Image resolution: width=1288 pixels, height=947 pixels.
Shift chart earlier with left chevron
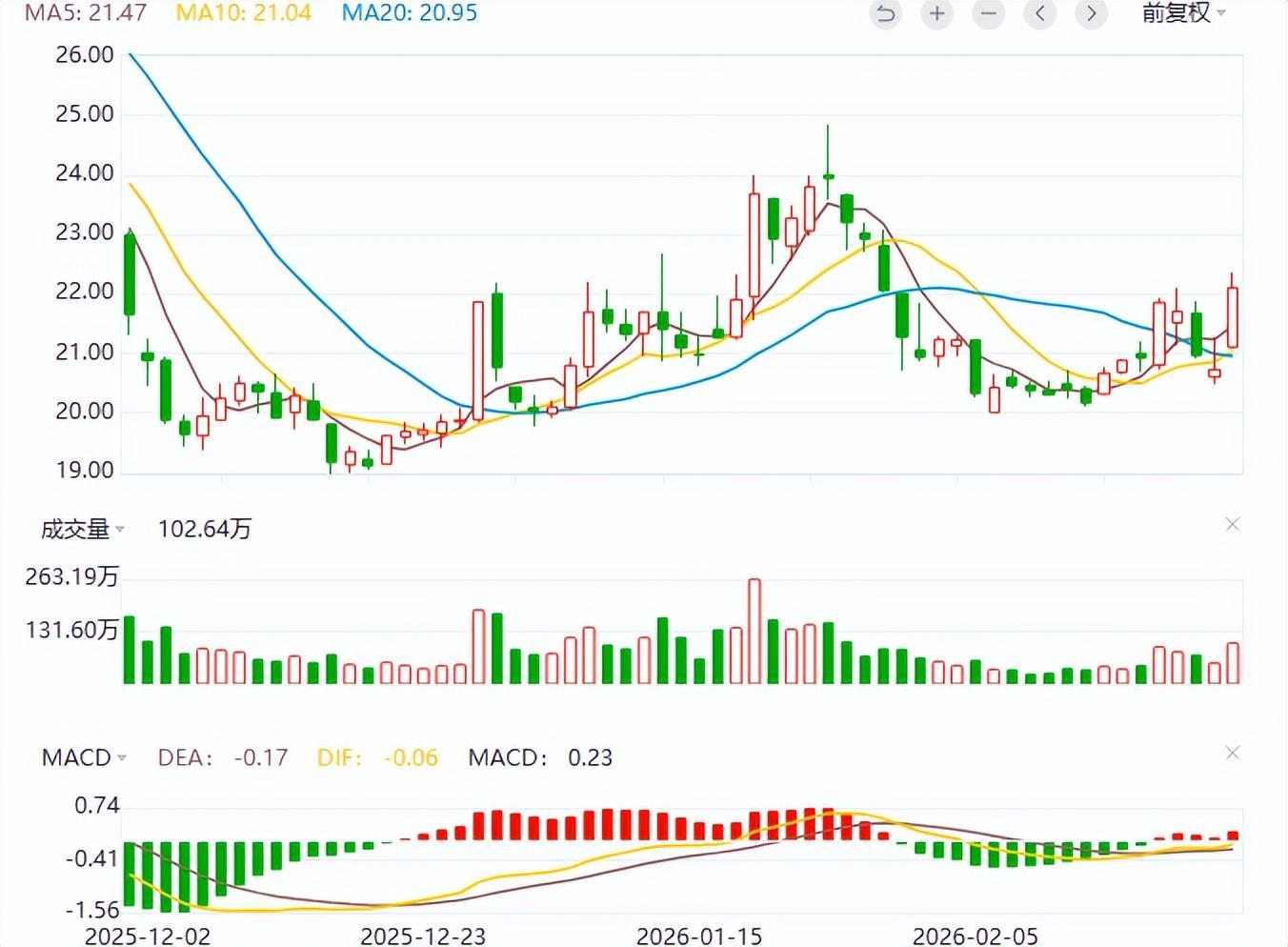[1040, 13]
